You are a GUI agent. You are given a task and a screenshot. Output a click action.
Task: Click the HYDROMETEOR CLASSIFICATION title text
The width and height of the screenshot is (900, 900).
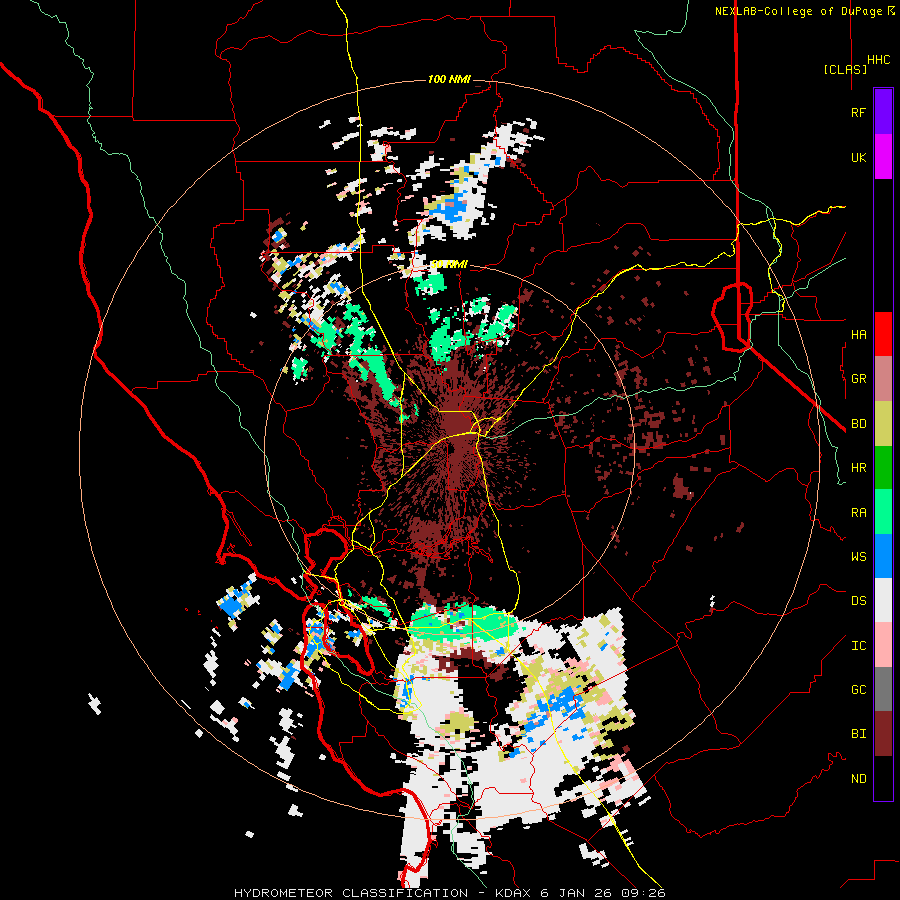point(351,893)
